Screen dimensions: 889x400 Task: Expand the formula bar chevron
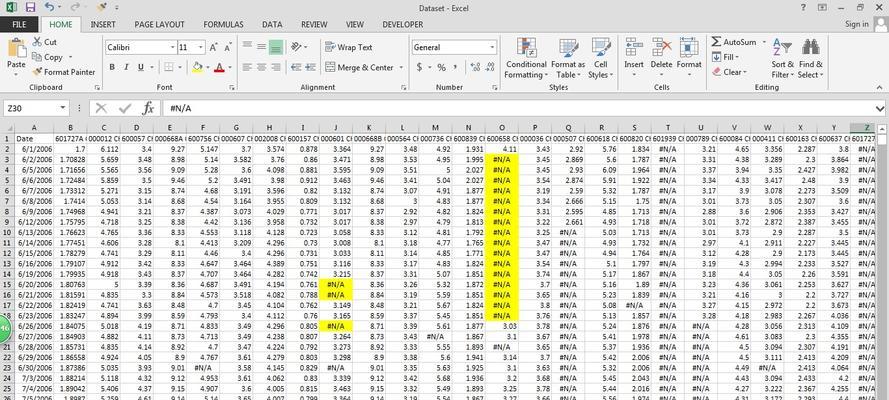click(880, 108)
